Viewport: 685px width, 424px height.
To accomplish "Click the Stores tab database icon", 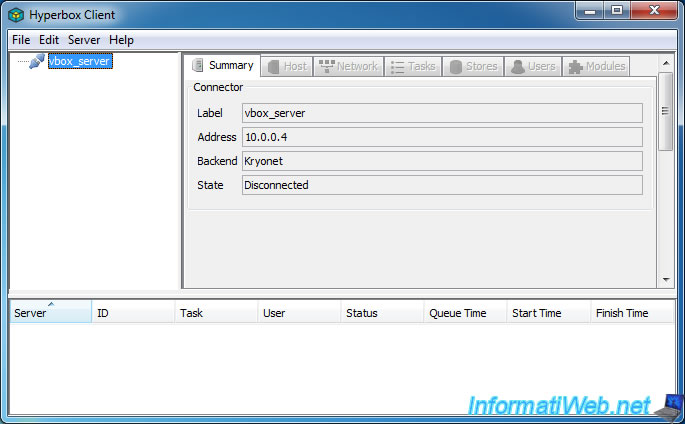I will click(456, 67).
